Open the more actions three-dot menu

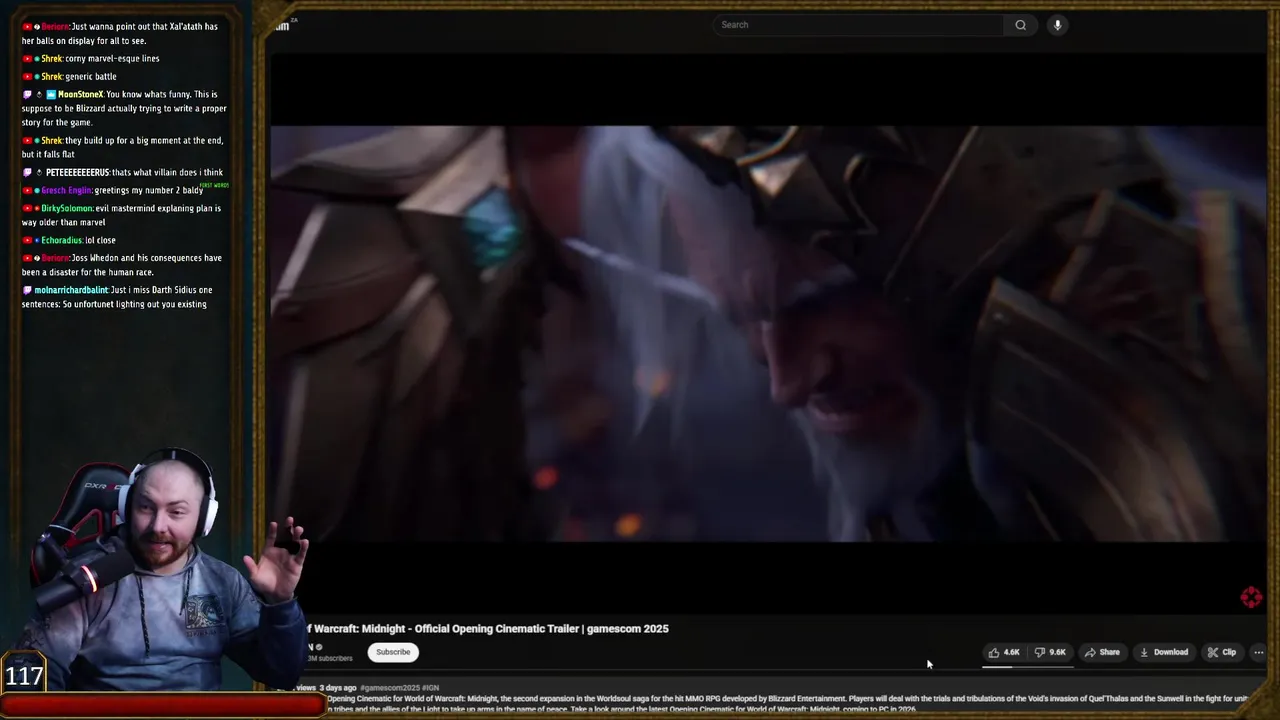1259,652
